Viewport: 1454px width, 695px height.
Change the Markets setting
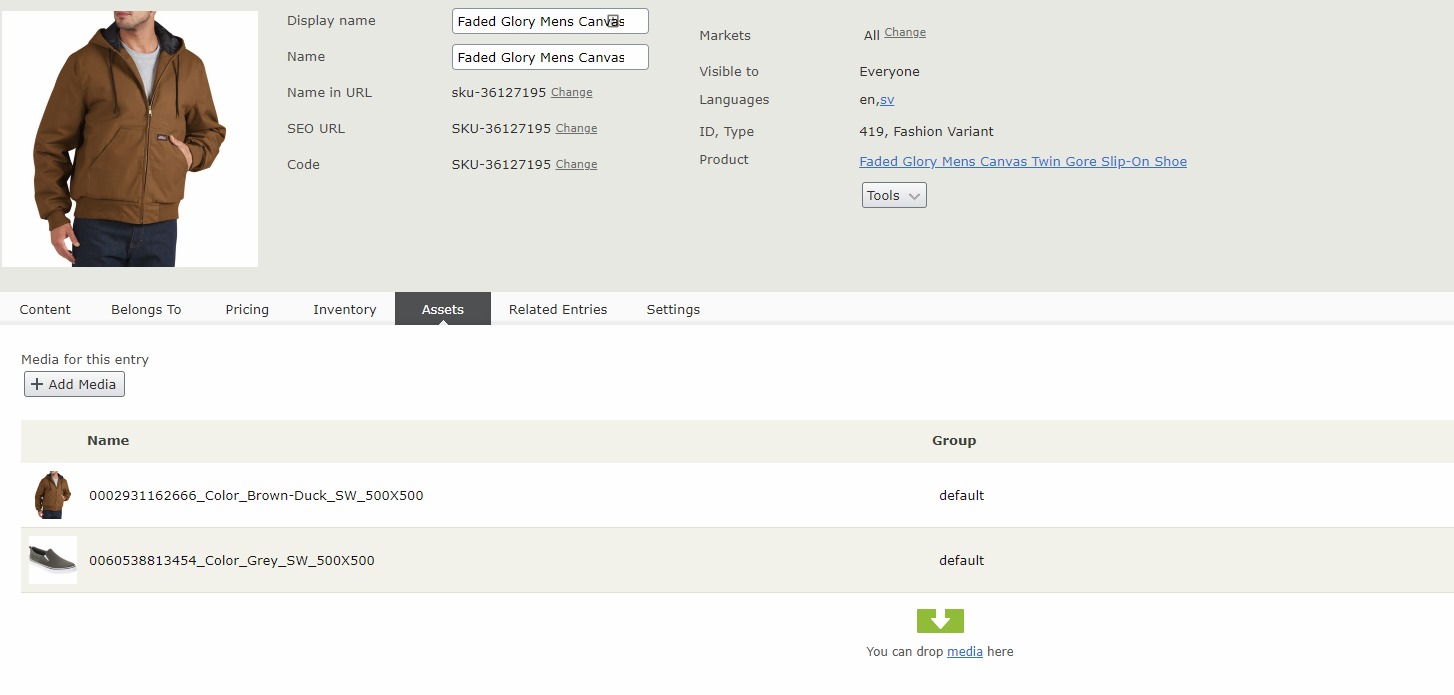(x=905, y=32)
